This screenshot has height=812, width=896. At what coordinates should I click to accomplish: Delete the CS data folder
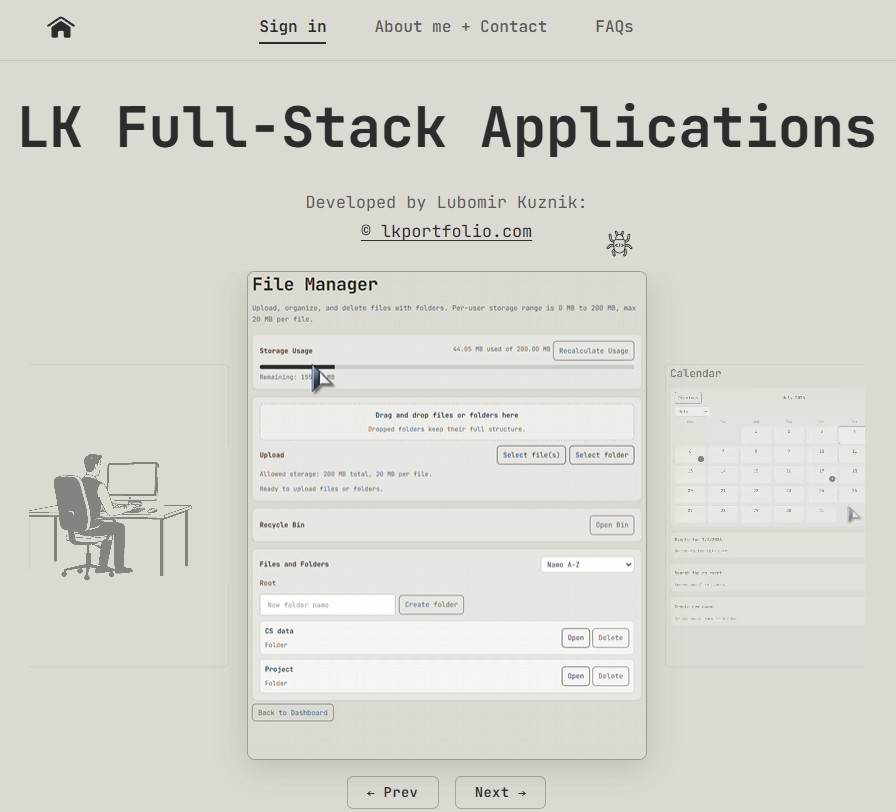coord(610,638)
